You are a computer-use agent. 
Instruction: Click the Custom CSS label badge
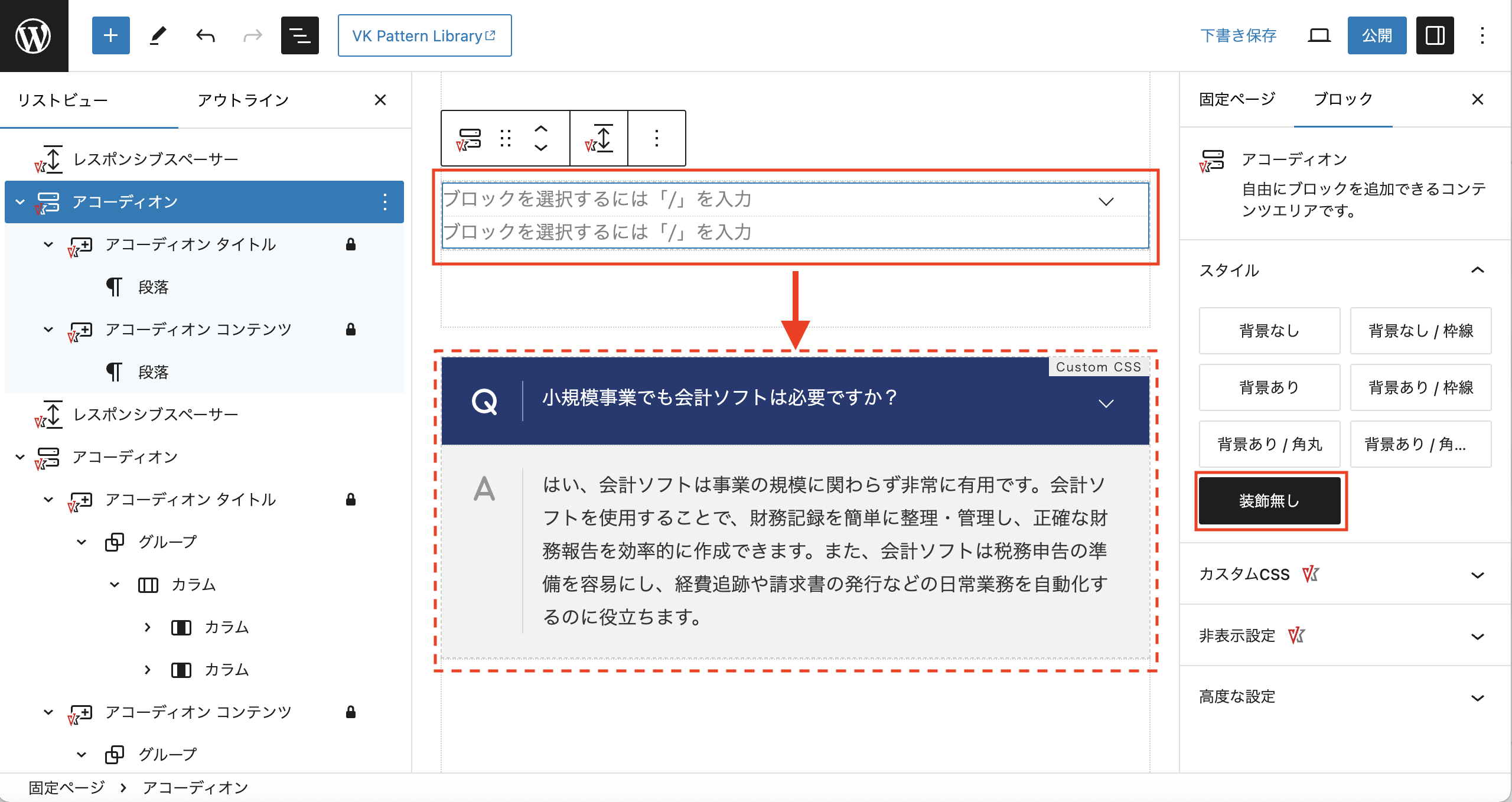1099,367
